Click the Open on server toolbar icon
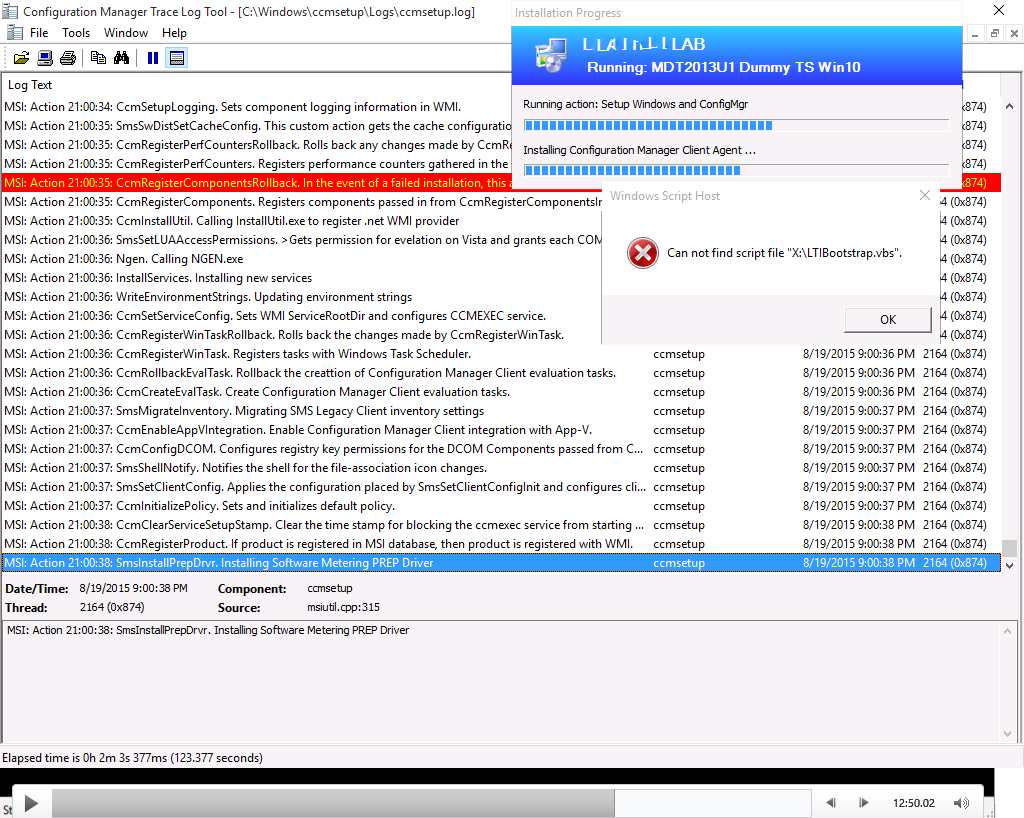The width and height of the screenshot is (1024, 818). [x=45, y=58]
